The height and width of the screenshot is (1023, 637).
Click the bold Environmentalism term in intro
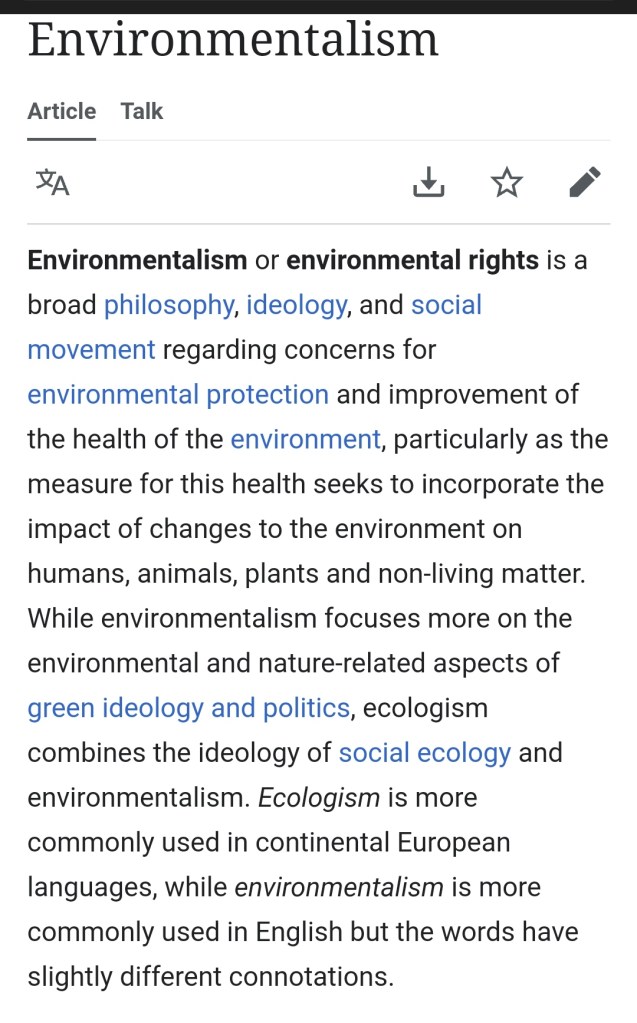click(137, 260)
